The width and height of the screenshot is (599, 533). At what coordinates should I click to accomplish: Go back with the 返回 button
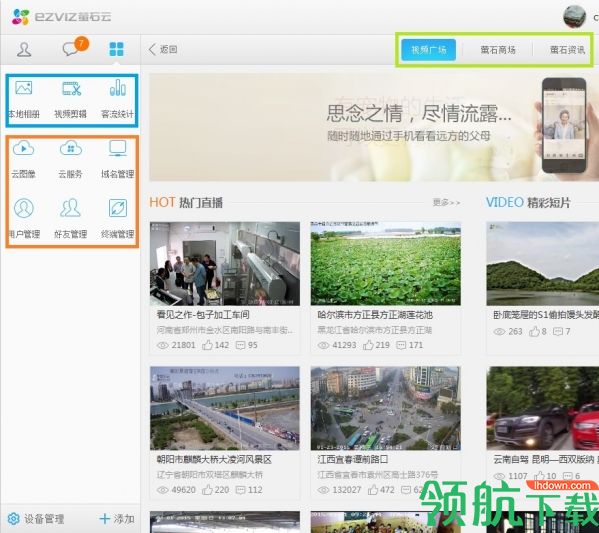point(163,49)
